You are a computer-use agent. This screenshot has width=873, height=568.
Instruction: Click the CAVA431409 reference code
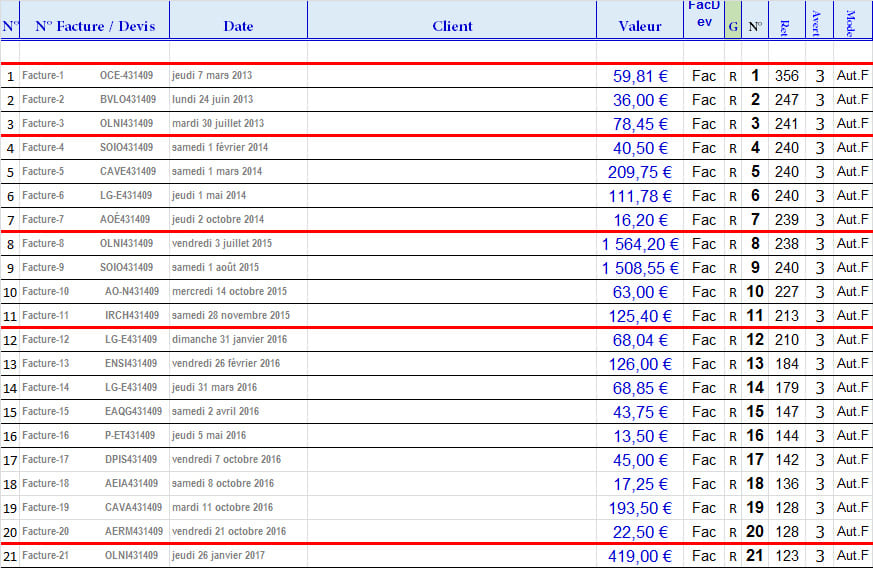(131, 508)
